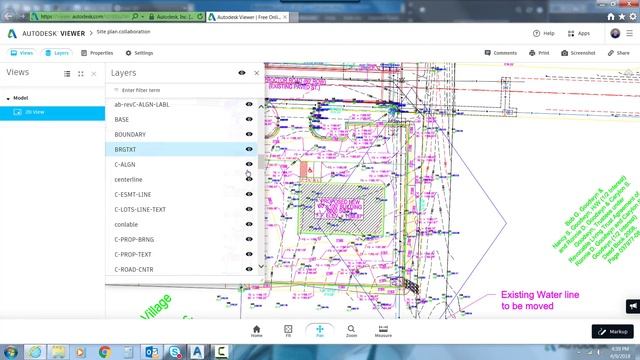The height and width of the screenshot is (360, 640).
Task: Hide the C-ROAD-CNTR layer
Action: [x=249, y=269]
